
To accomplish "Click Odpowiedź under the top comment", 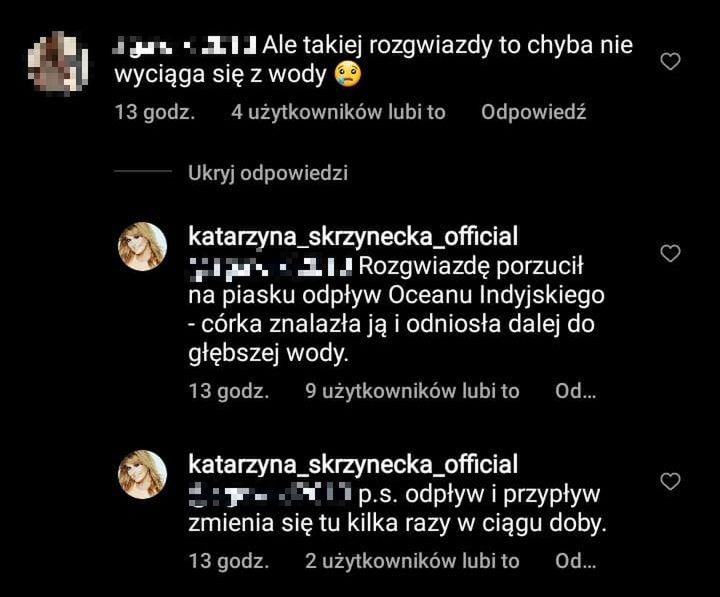I will pyautogui.click(x=534, y=112).
